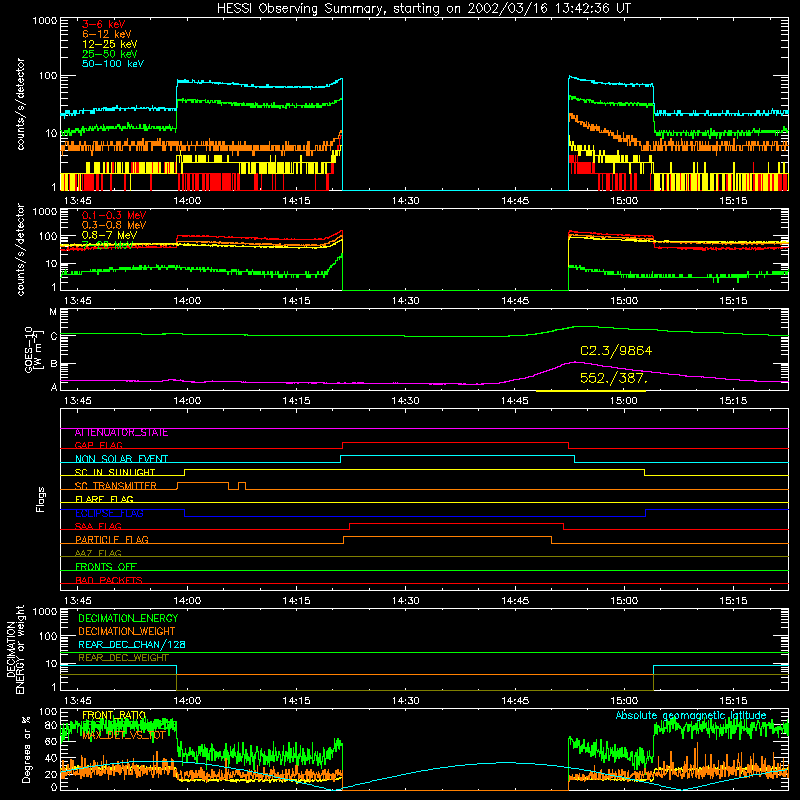Click the 14:15 tick label under the keV count-rate panel
Viewport: 800px width, 800px height.
(296, 201)
